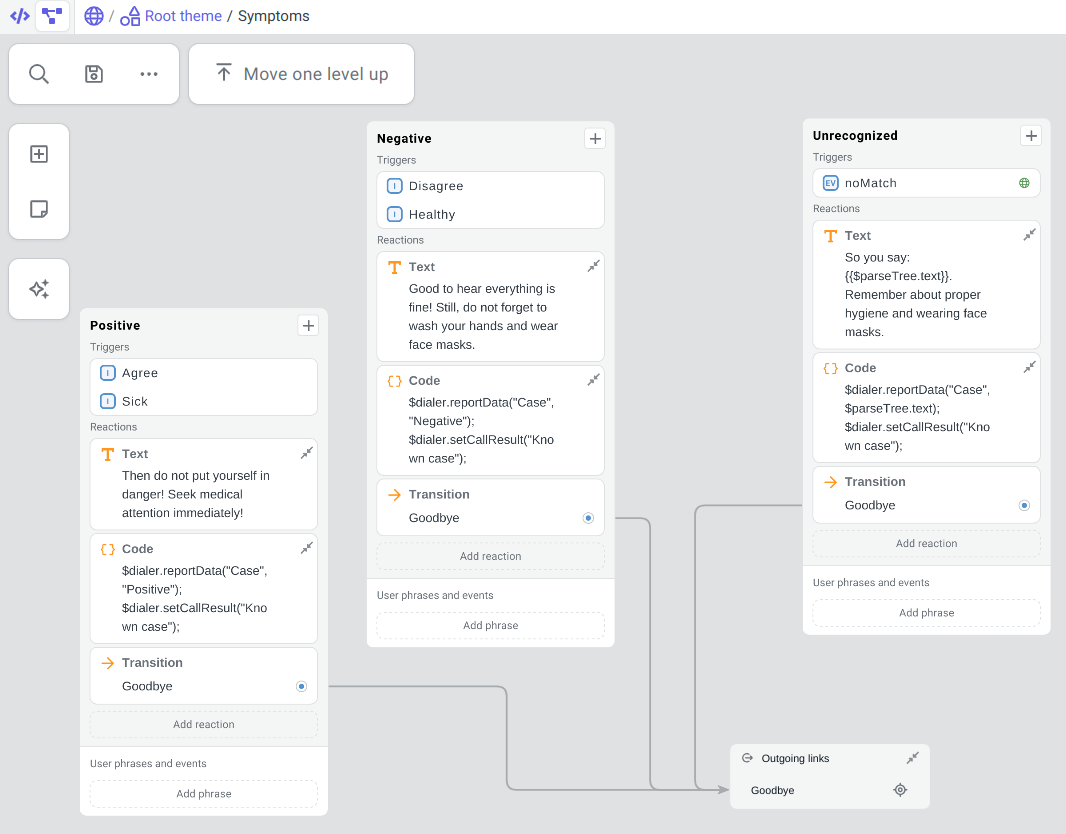Click plus button on Positive state header

[x=309, y=325]
